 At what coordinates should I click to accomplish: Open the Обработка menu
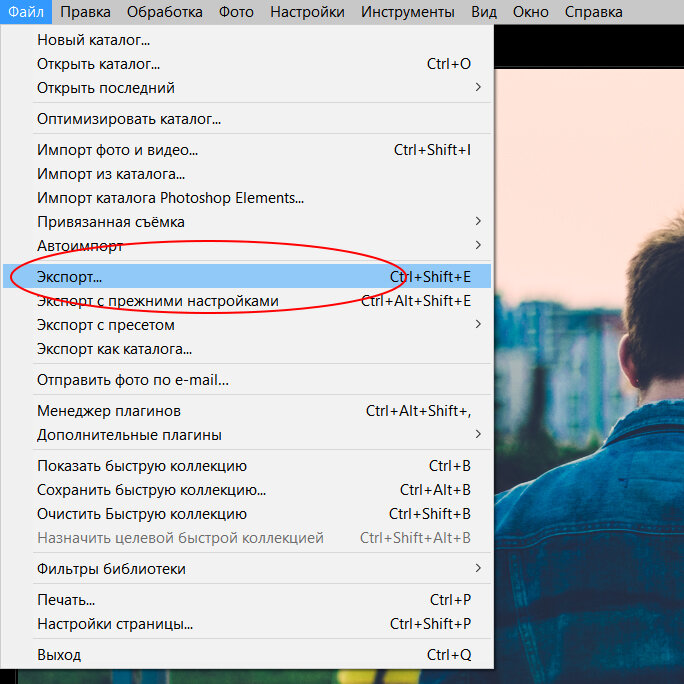pyautogui.click(x=164, y=12)
